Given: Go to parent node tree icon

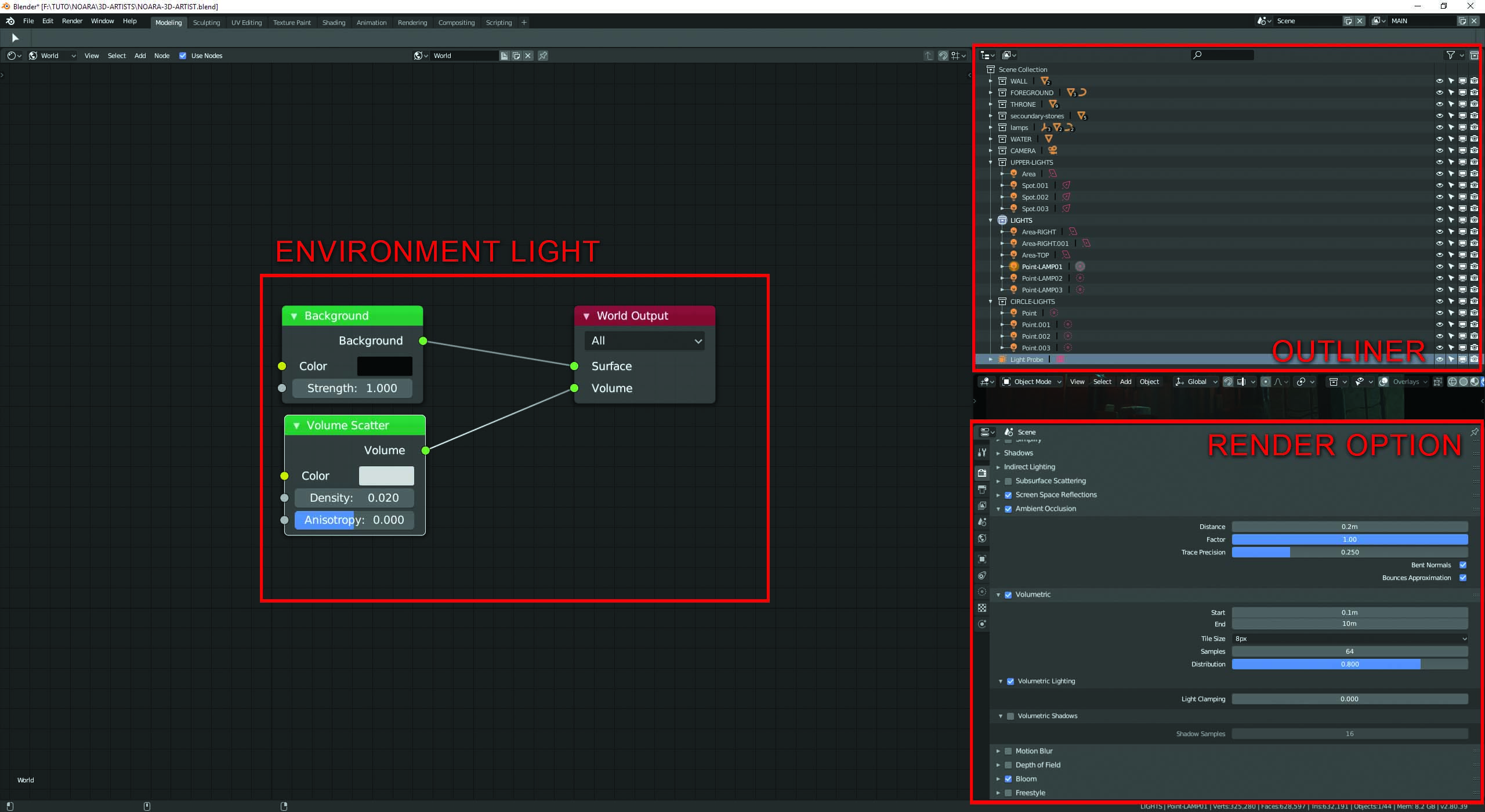Looking at the screenshot, I should 929,56.
